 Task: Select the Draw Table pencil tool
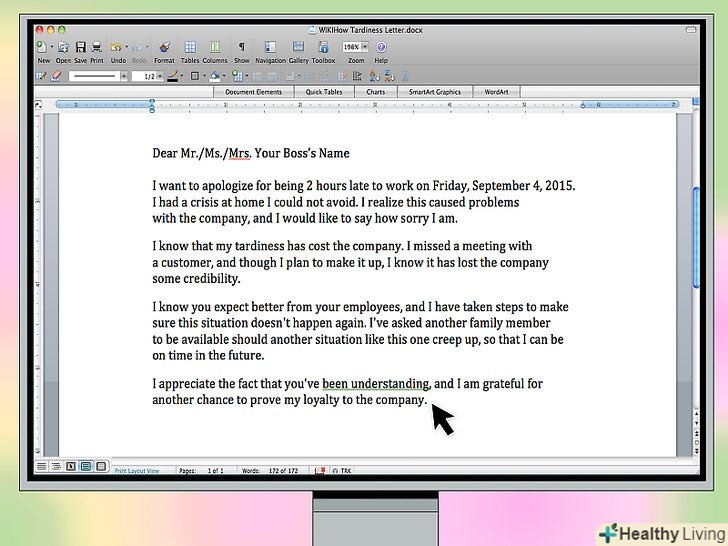[x=41, y=76]
